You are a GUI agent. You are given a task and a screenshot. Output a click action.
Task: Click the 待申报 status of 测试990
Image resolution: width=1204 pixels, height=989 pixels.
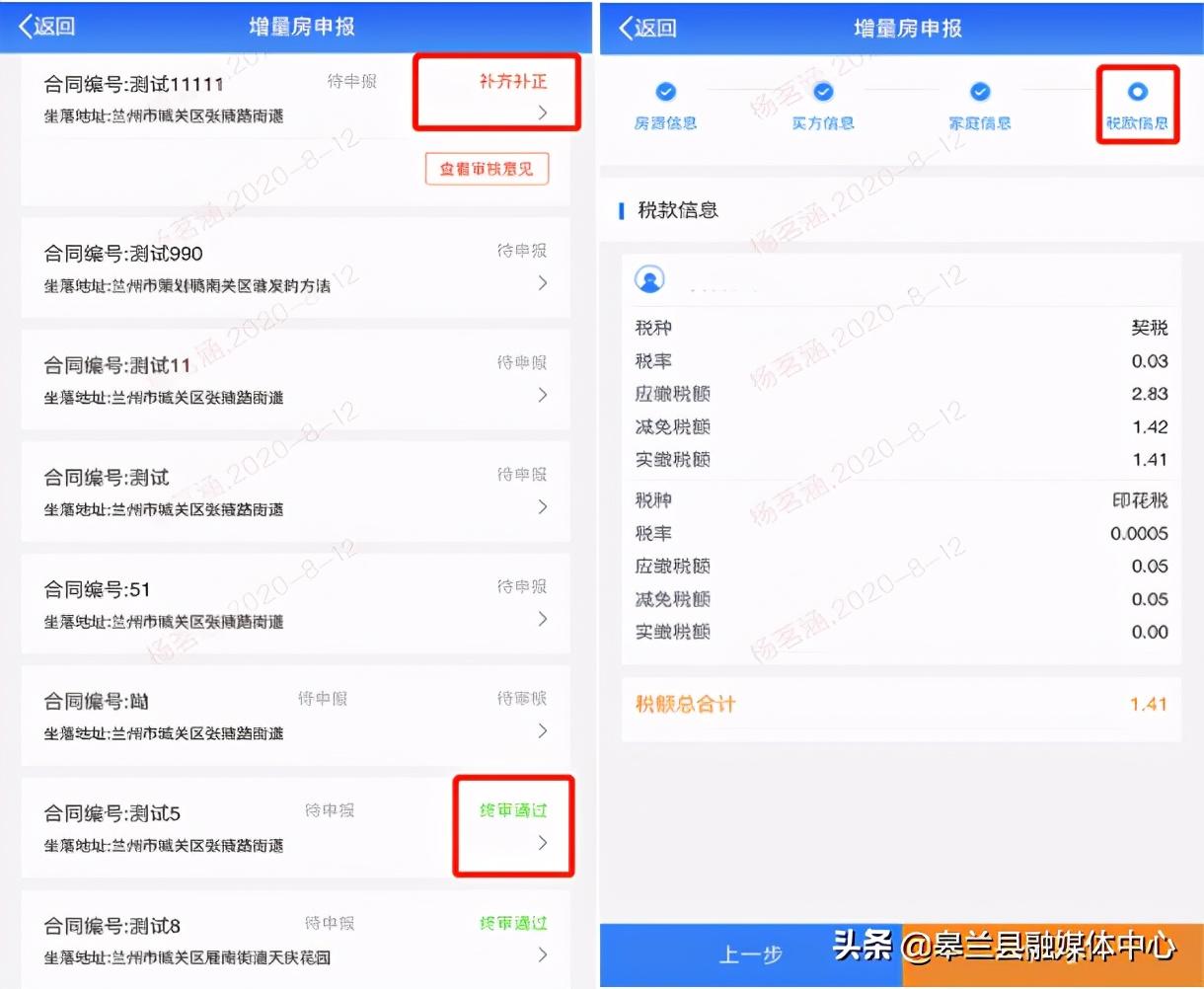(x=522, y=252)
